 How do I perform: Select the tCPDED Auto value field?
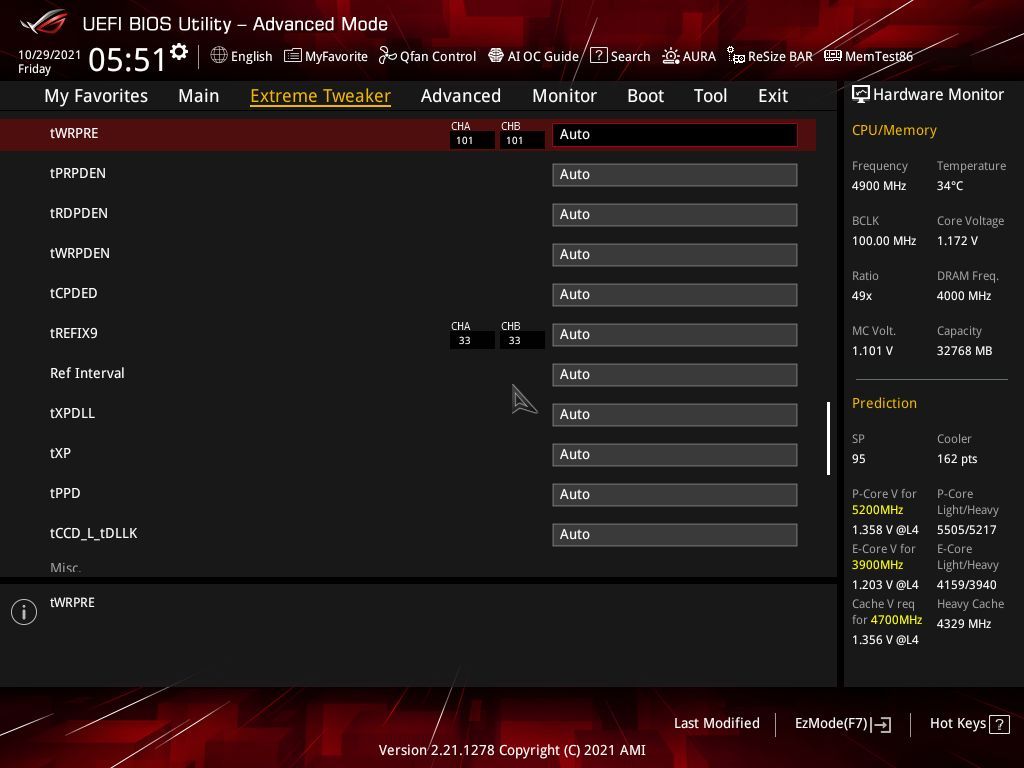(x=675, y=295)
